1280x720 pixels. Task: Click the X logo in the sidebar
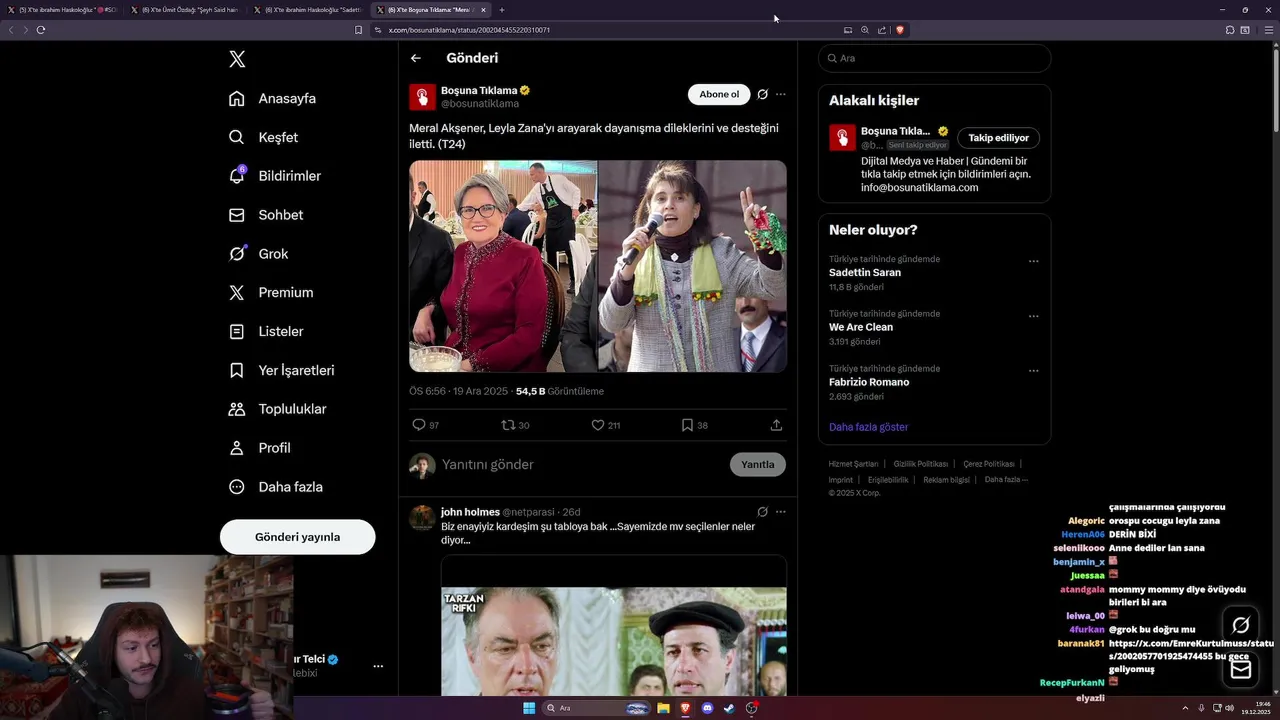(x=237, y=59)
